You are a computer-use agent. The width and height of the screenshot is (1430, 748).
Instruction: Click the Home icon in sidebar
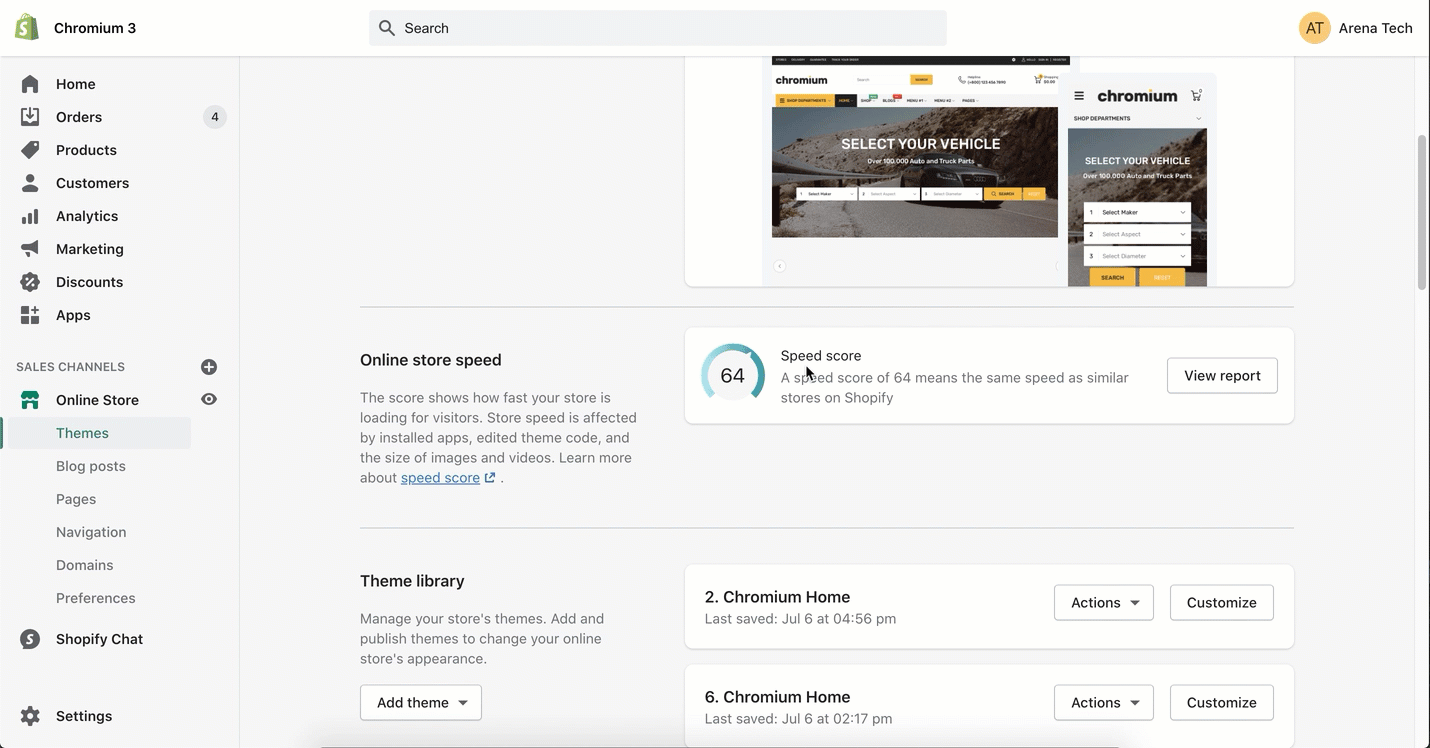pos(30,84)
